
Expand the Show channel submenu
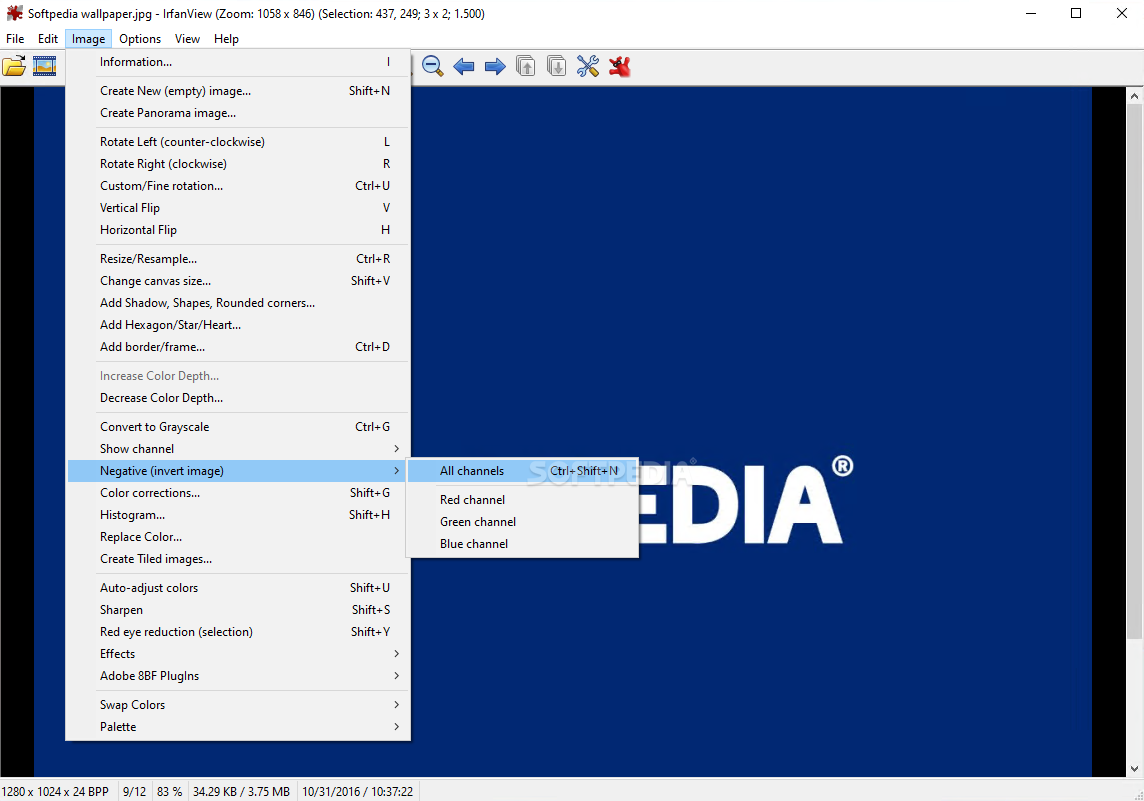238,449
